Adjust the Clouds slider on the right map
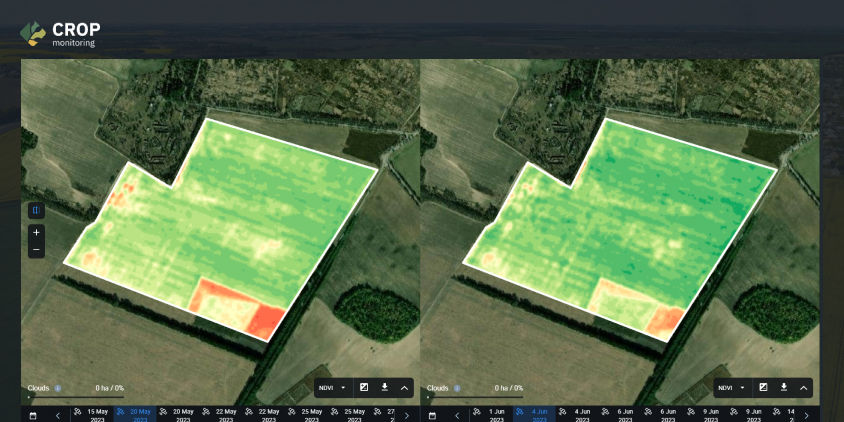Viewport: 844px width, 422px height. point(475,397)
